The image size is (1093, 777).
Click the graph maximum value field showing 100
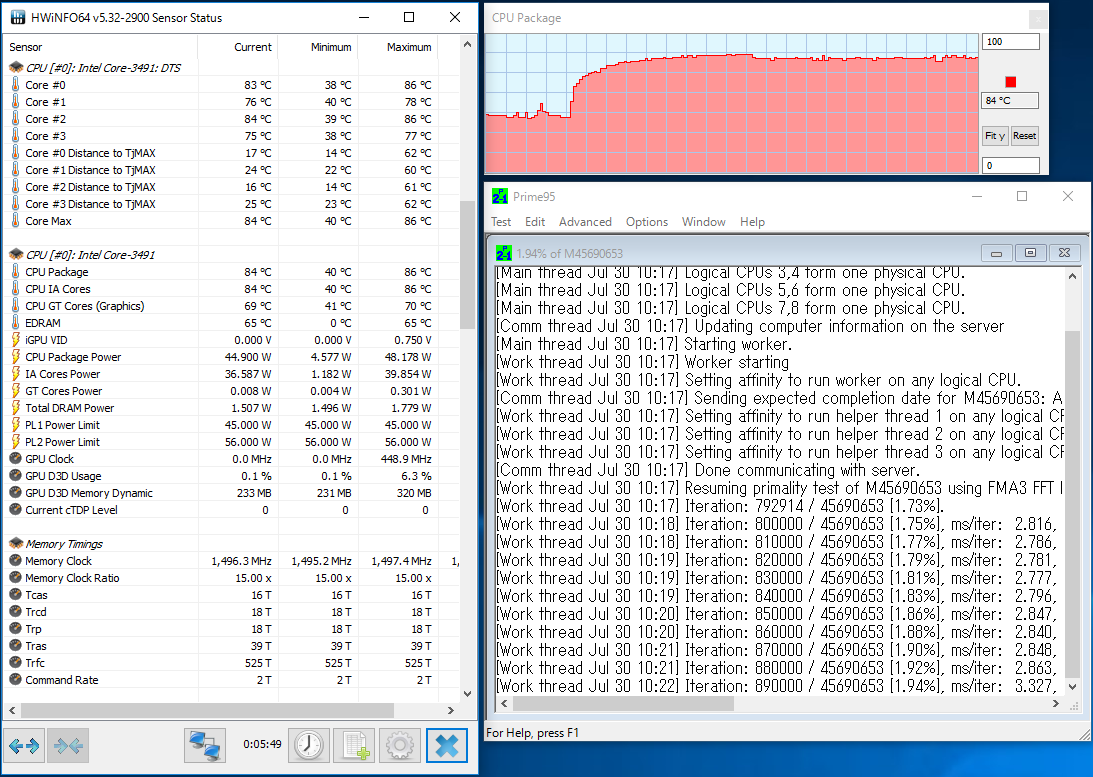click(1011, 42)
